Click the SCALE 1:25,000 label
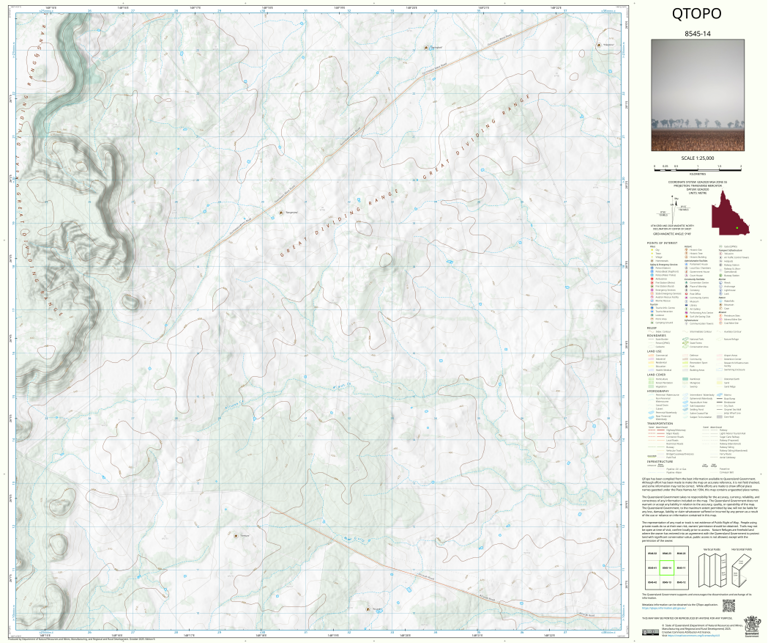This screenshot has width=768, height=643. tap(697, 158)
